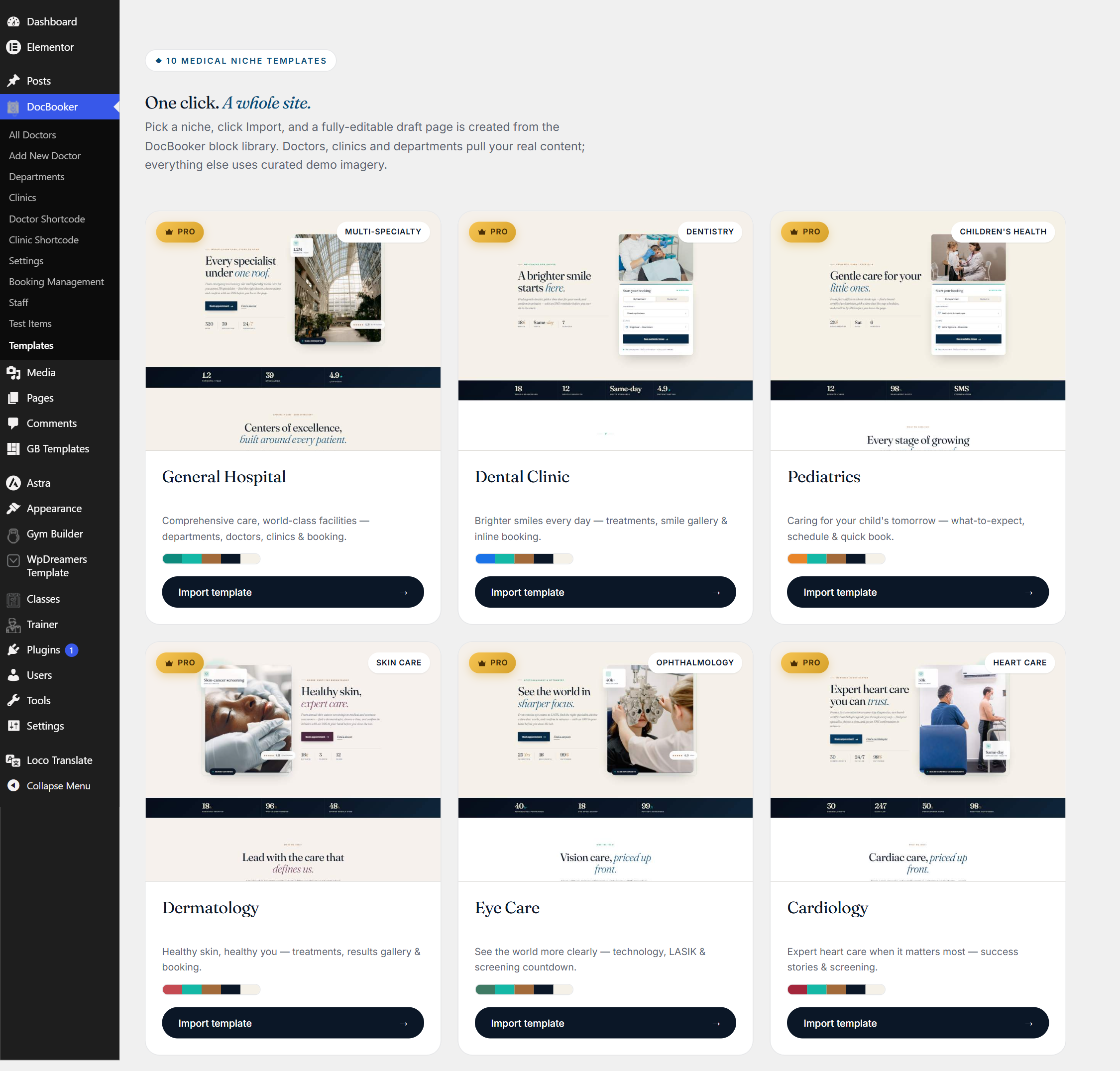Click the Loco Translate icon
The height and width of the screenshot is (1071, 1120).
[x=13, y=760]
